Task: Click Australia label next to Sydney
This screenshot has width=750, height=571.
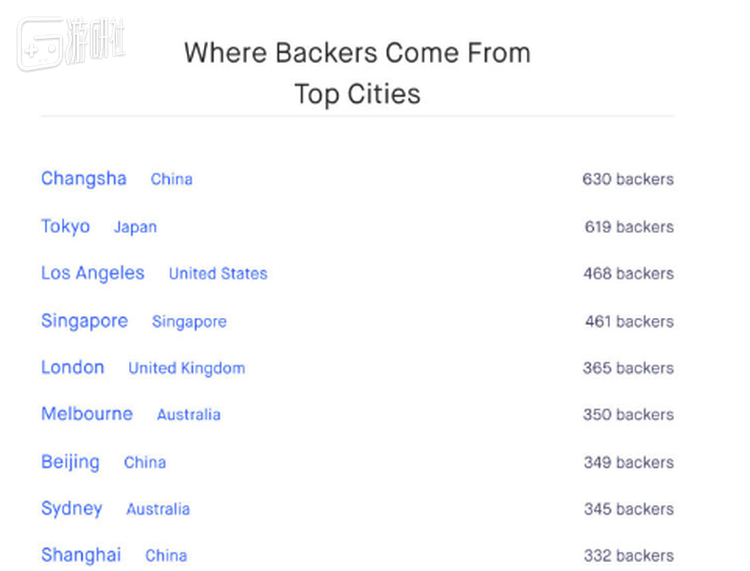Action: (x=158, y=509)
